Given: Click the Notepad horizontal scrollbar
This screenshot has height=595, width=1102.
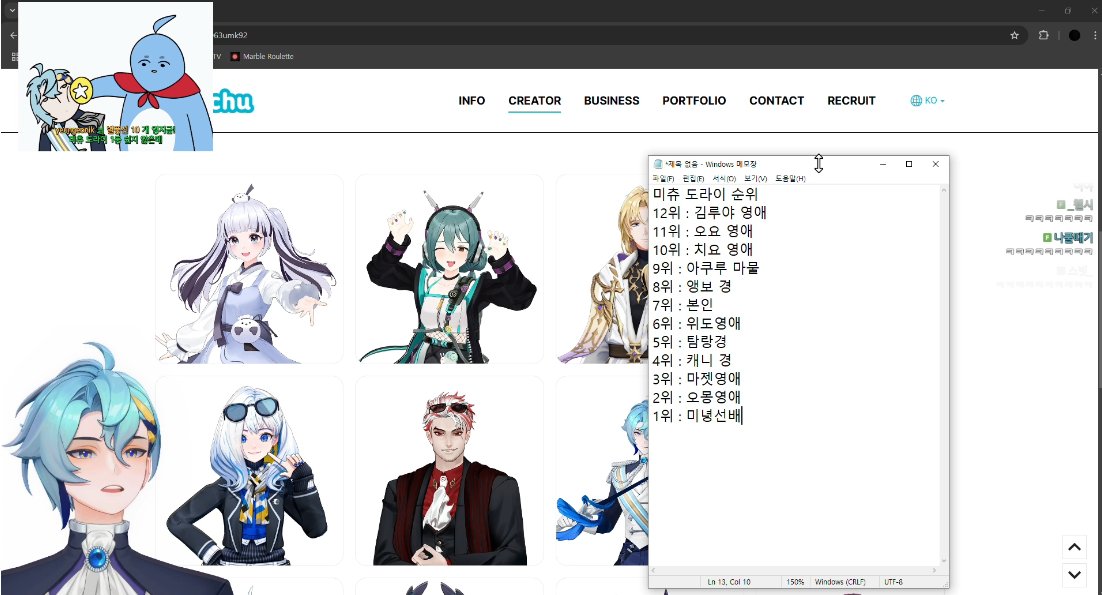Looking at the screenshot, I should pos(794,570).
